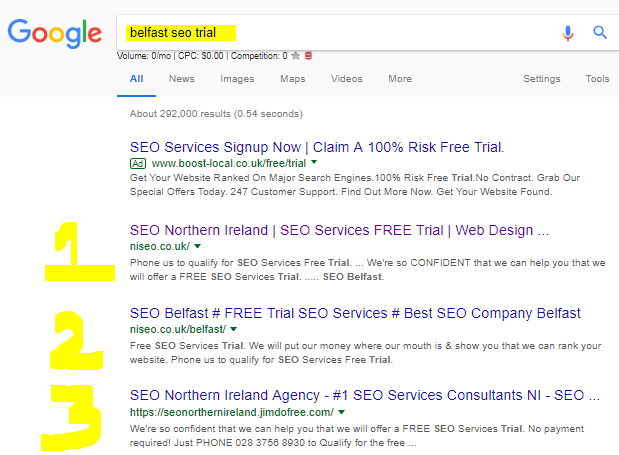Click the blue search magnifier icon
The width and height of the screenshot is (619, 455).
tap(600, 32)
